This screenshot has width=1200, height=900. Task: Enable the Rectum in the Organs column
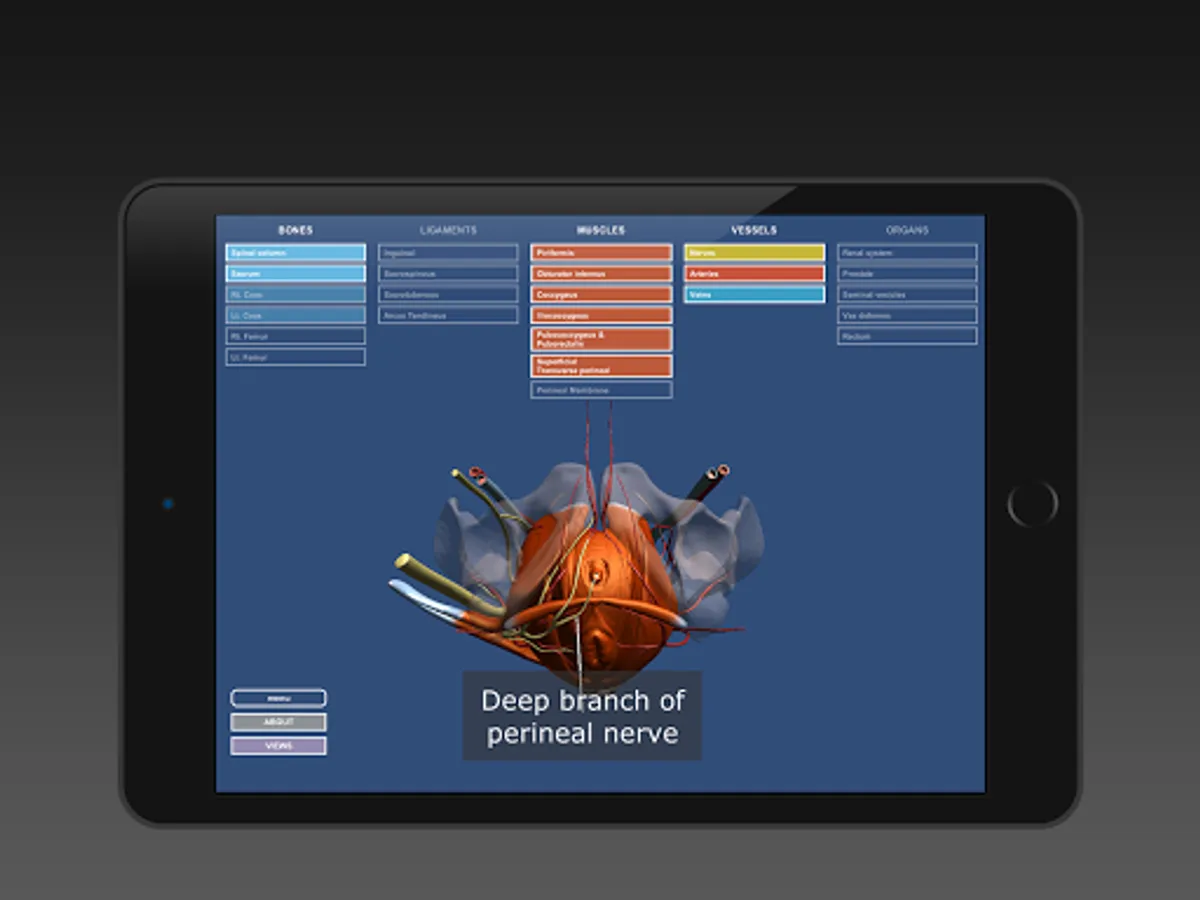906,336
